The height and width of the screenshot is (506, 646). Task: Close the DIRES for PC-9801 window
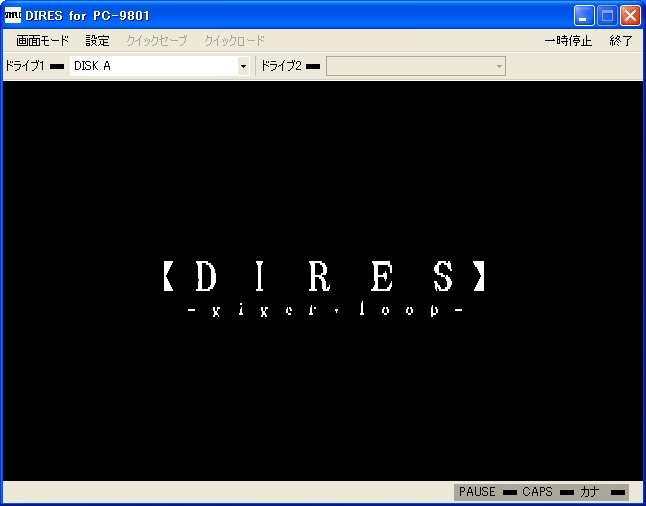(x=630, y=16)
